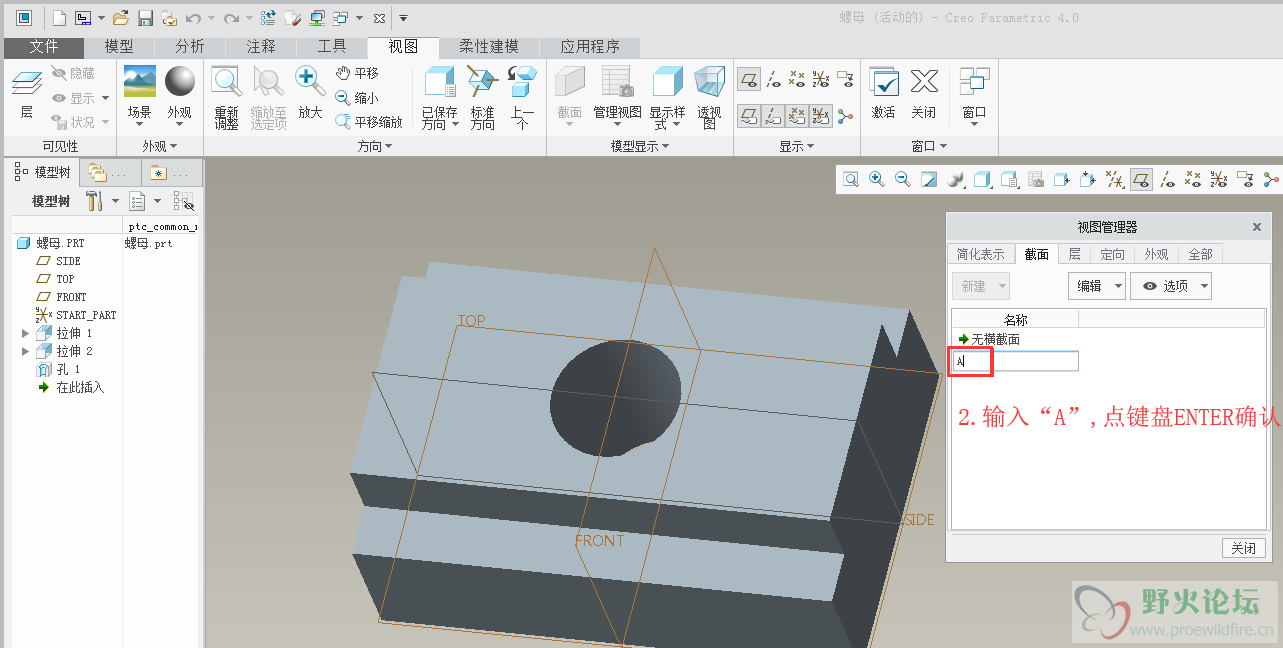Toggle plane tag display in ribbon
This screenshot has width=1283, height=648.
point(747,116)
